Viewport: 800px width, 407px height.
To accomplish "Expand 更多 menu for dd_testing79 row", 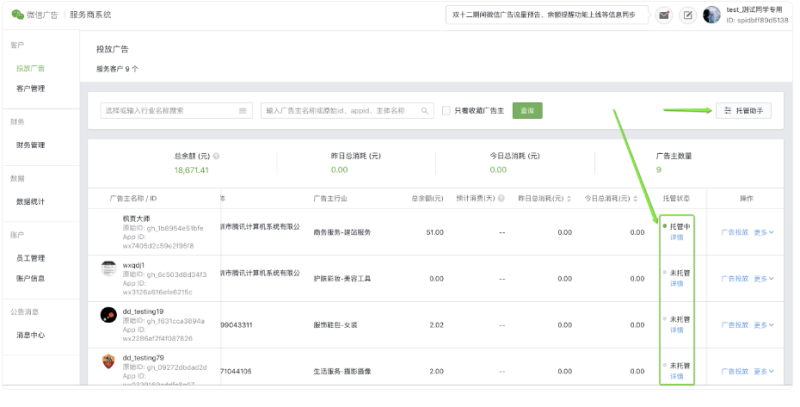I will [764, 372].
